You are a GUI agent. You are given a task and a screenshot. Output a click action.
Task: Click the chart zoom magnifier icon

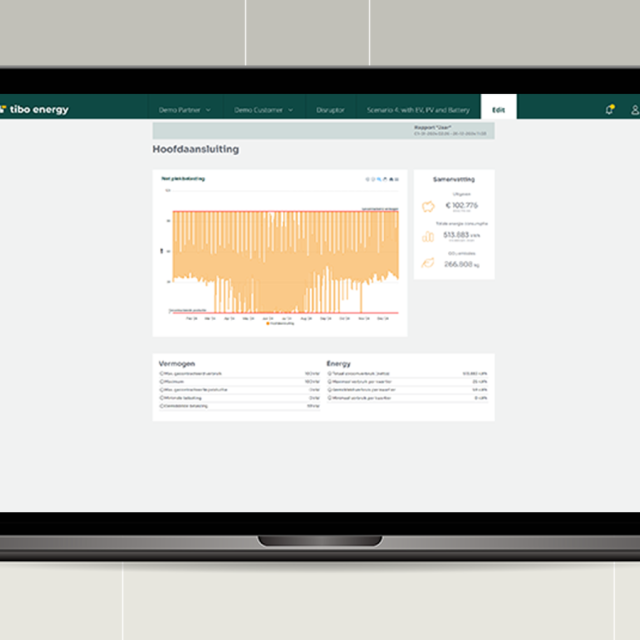(x=380, y=179)
